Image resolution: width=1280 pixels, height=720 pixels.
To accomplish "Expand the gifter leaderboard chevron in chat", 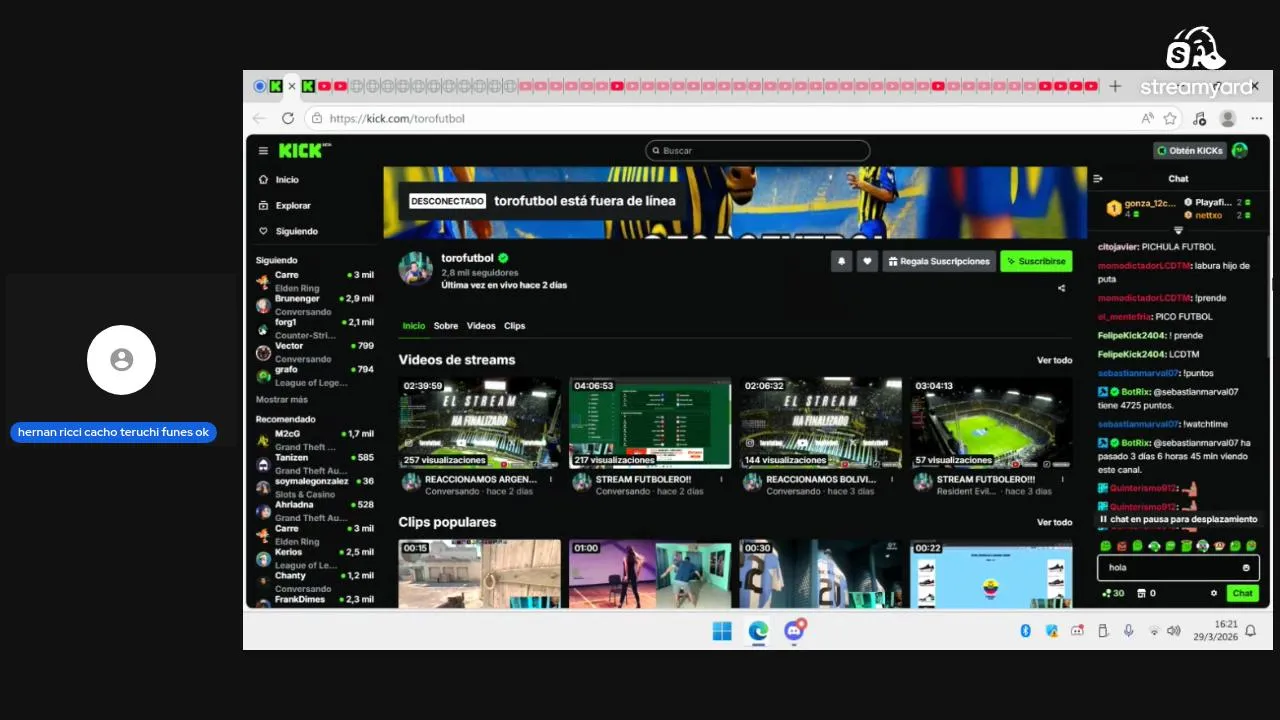I will 1178,231.
